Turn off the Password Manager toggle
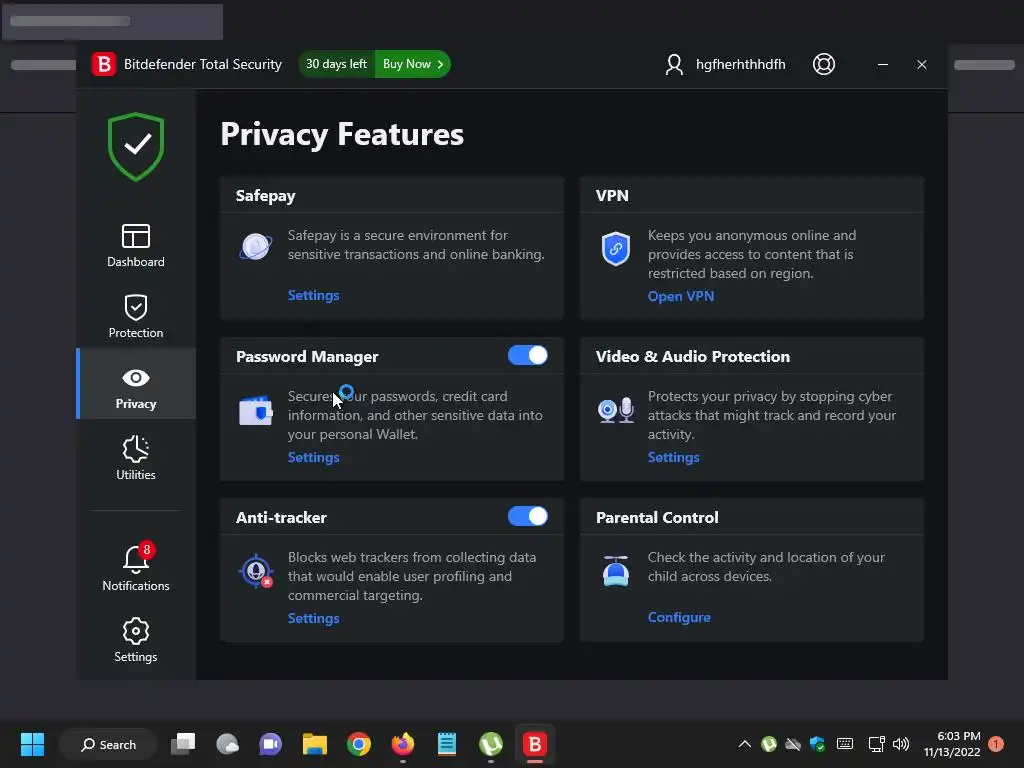 point(528,355)
